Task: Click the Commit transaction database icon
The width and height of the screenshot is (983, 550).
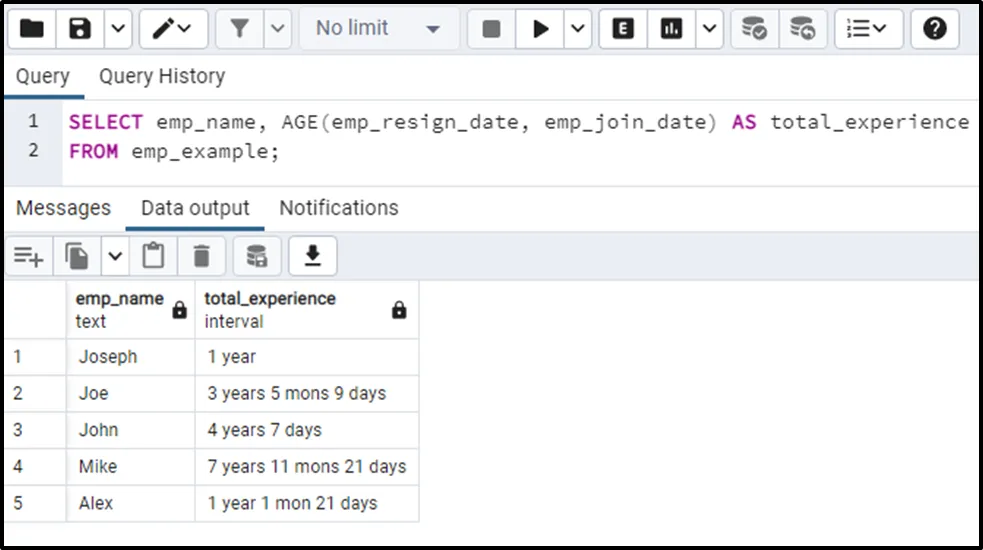Action: (x=754, y=29)
